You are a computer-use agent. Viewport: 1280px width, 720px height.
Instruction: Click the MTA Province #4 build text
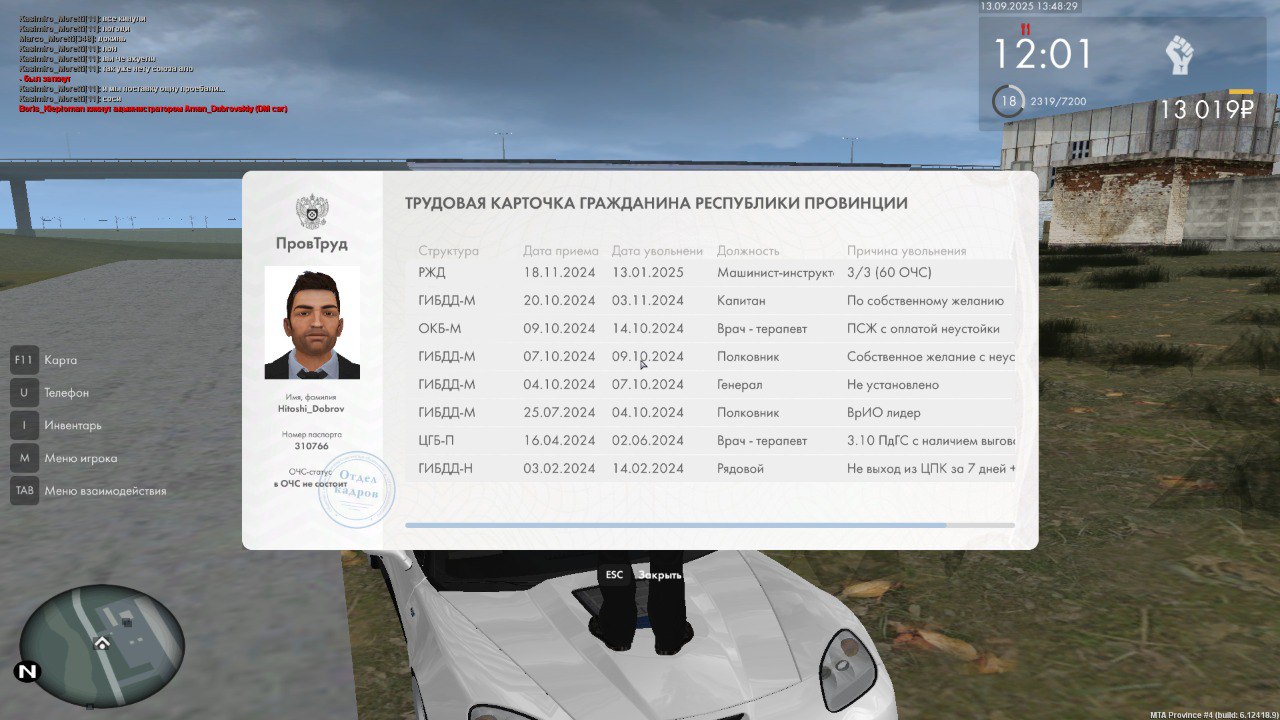click(x=1213, y=714)
